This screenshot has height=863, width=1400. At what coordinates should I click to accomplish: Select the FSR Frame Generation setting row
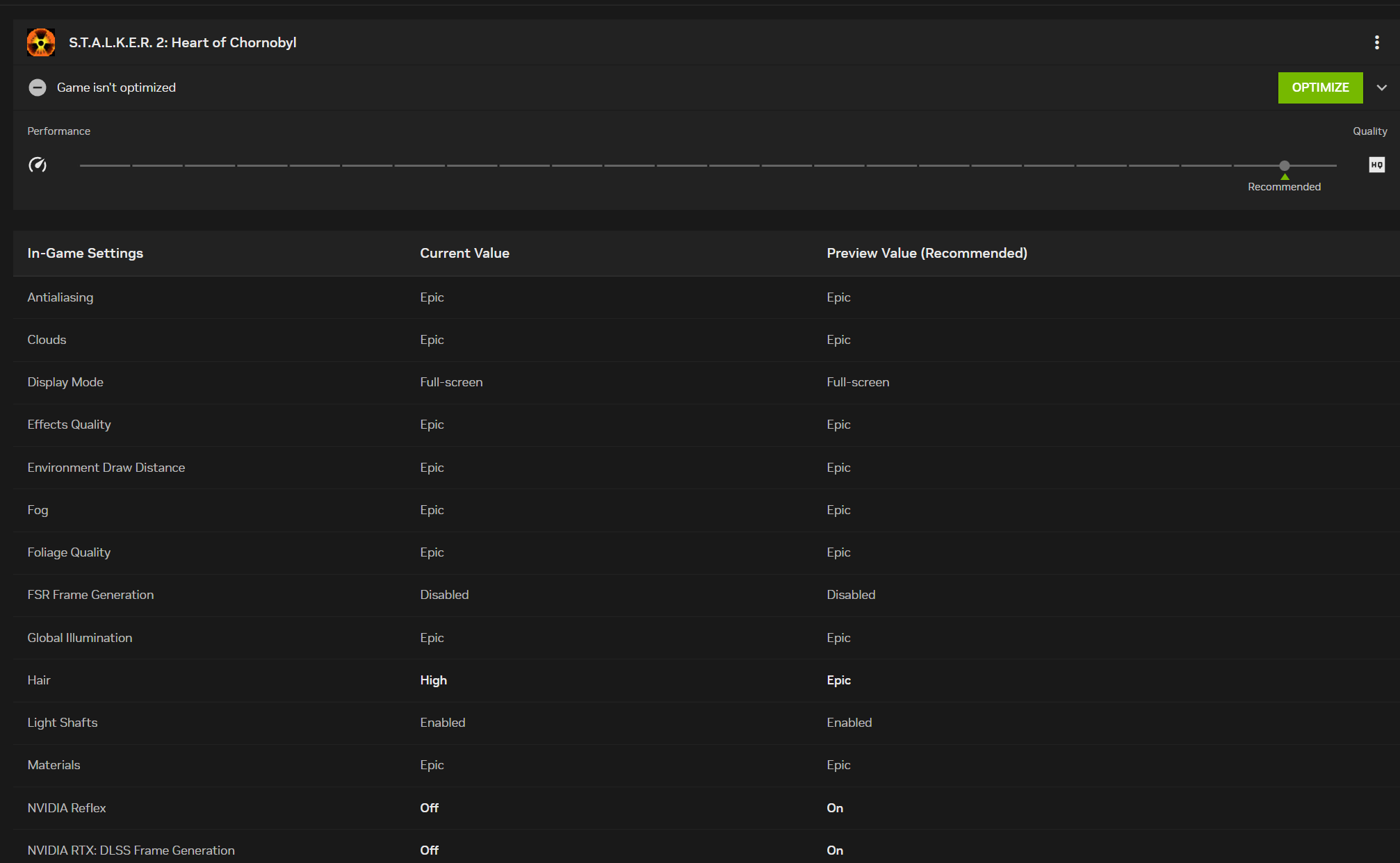(x=706, y=595)
